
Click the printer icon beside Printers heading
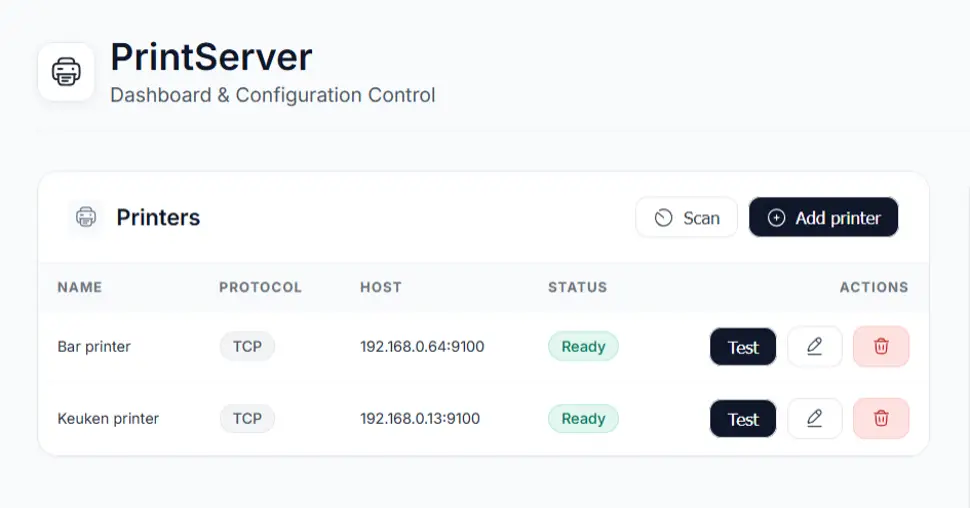click(86, 217)
